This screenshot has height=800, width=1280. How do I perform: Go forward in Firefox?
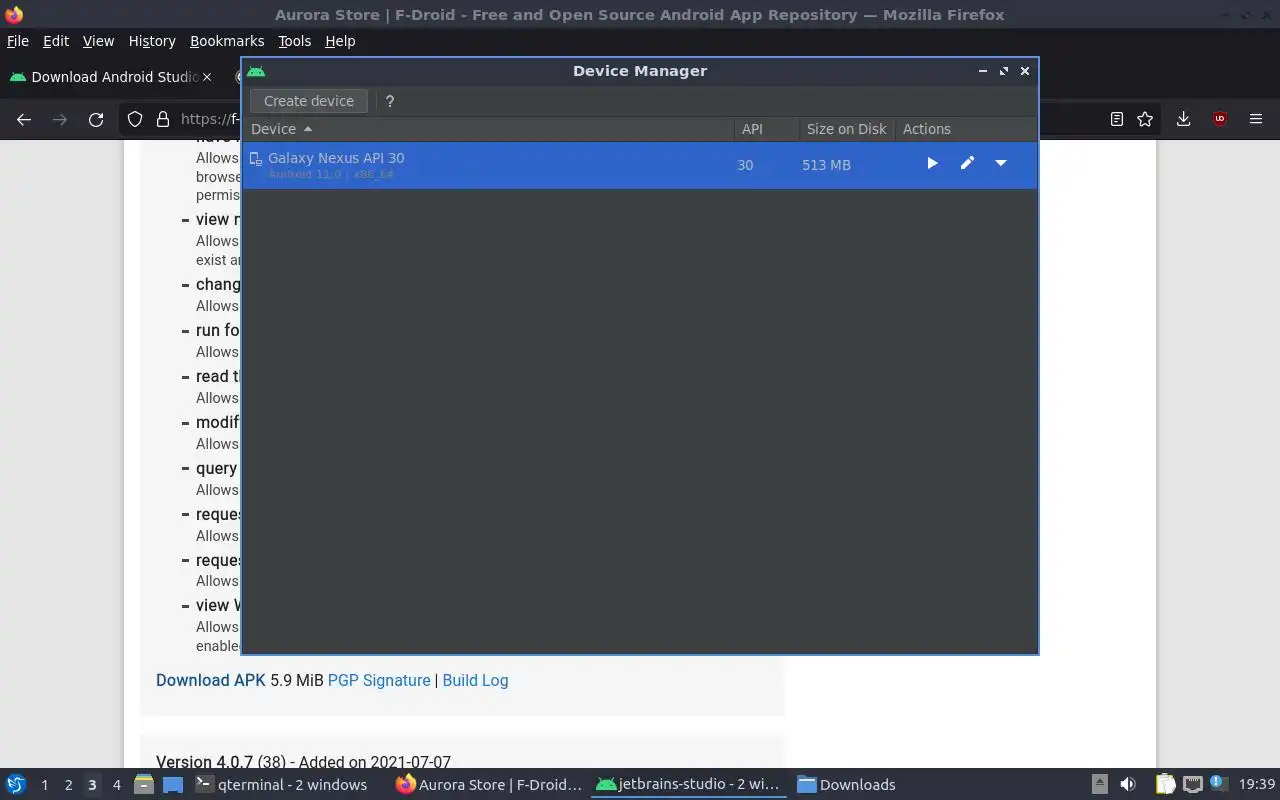click(60, 119)
